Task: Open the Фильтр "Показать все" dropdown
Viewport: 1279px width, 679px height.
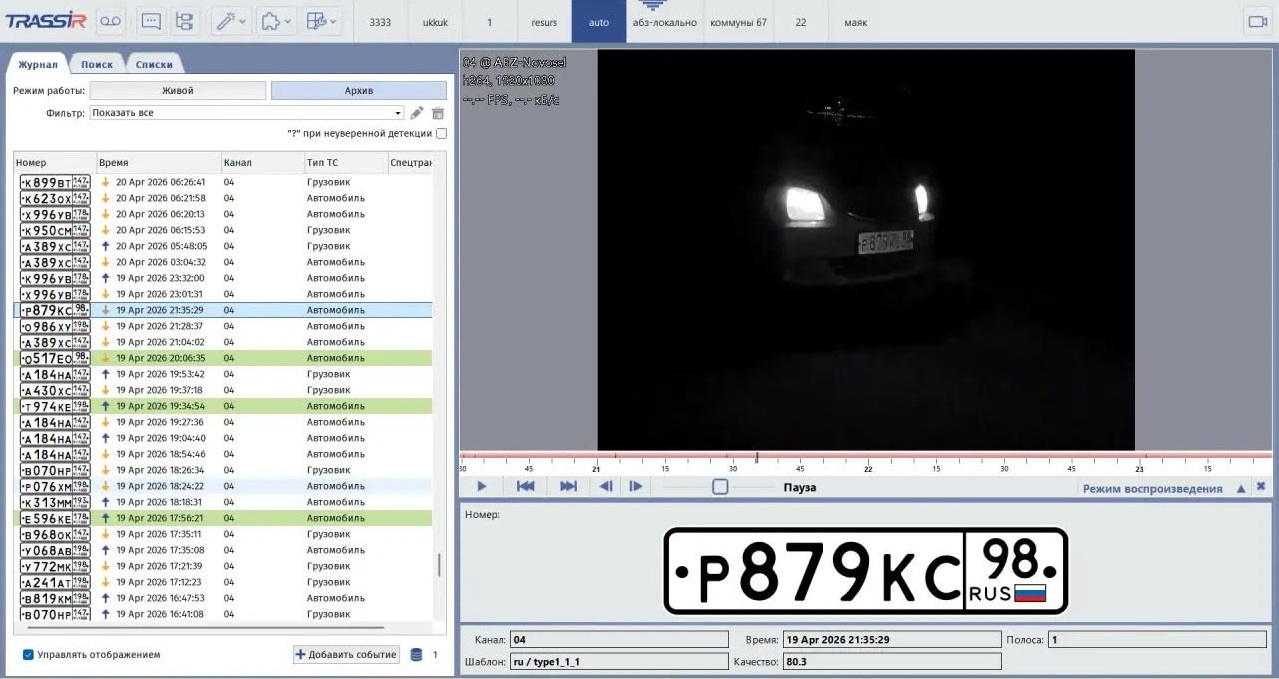Action: (x=247, y=113)
